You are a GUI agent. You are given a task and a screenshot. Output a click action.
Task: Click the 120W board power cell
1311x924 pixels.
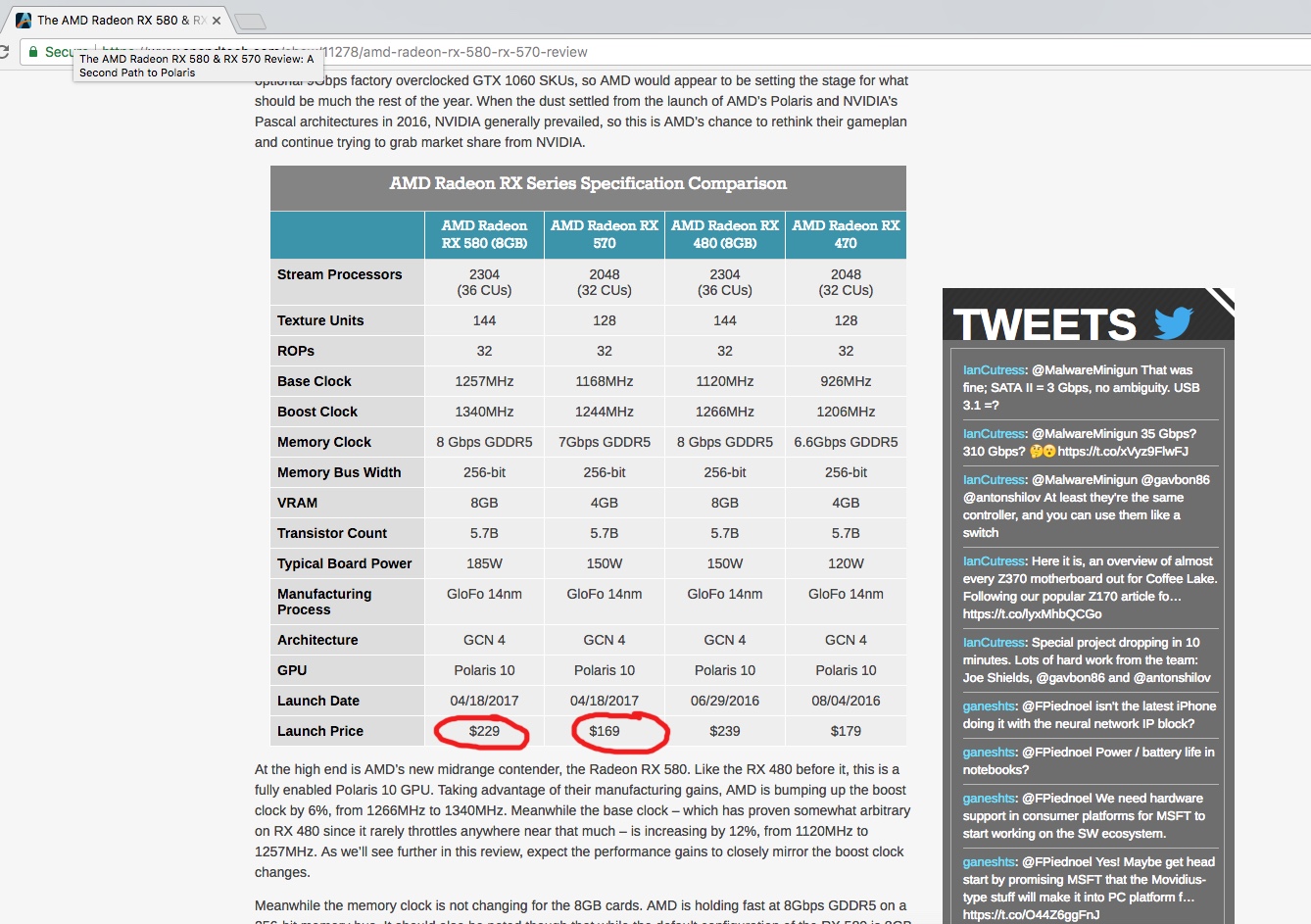tap(846, 563)
